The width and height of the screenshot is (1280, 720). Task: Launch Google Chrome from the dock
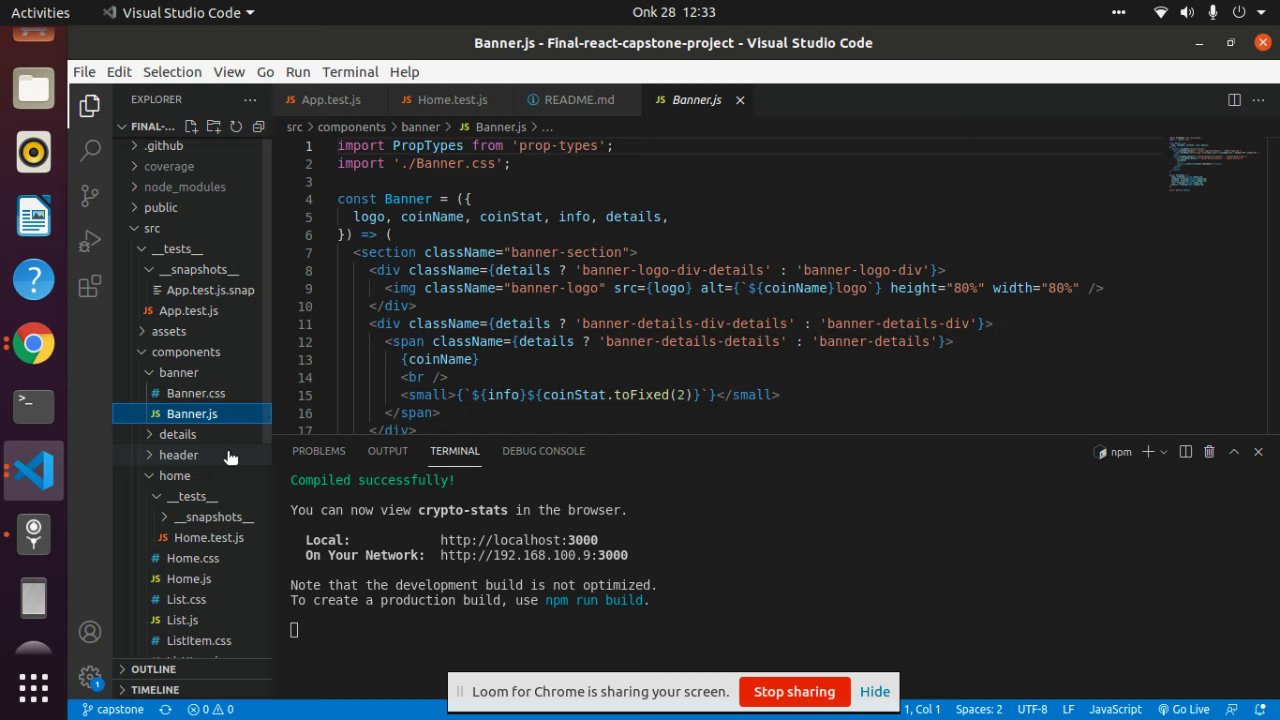point(33,345)
